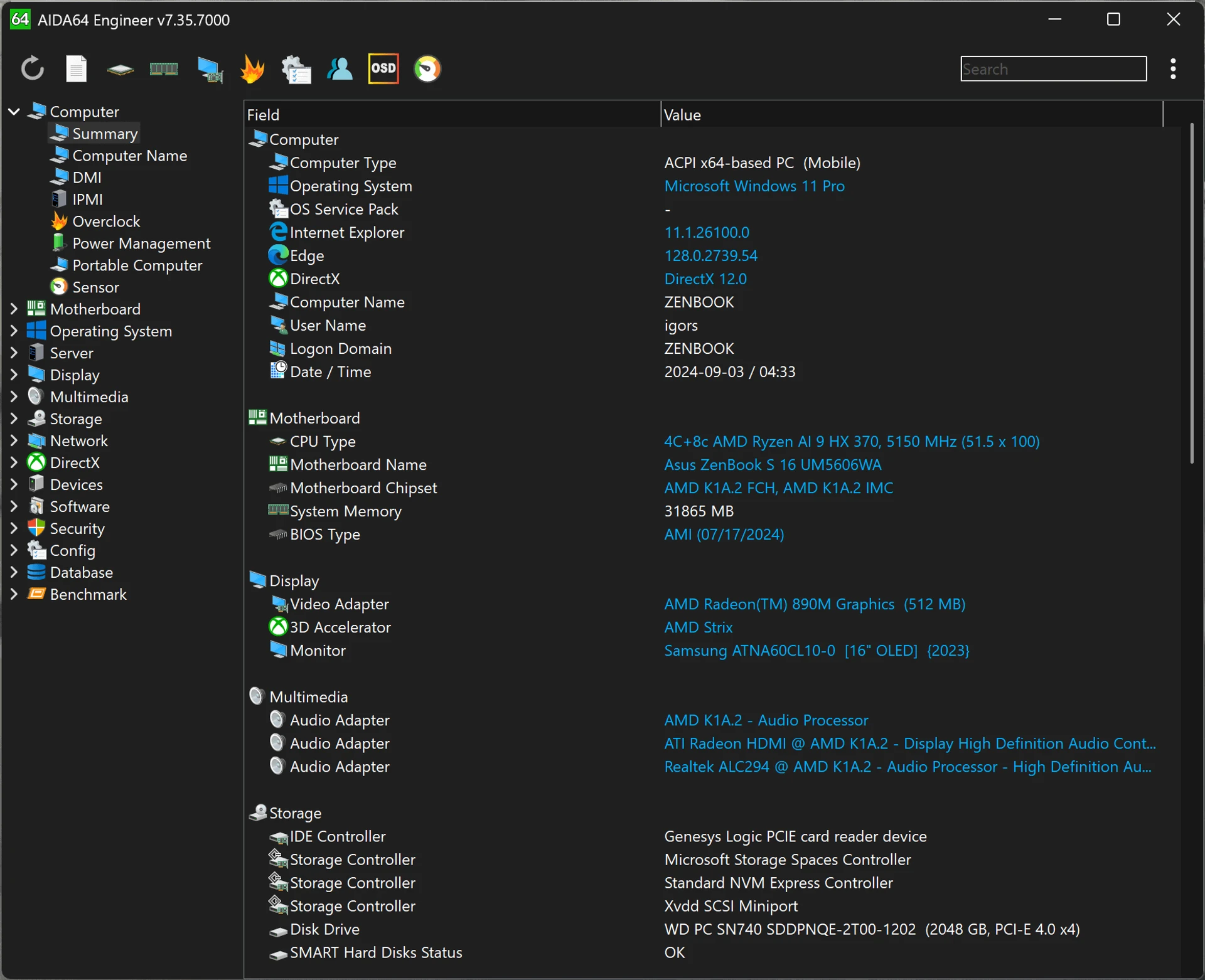
Task: Open the AMD Strix 3D accelerator link
Action: (x=698, y=627)
